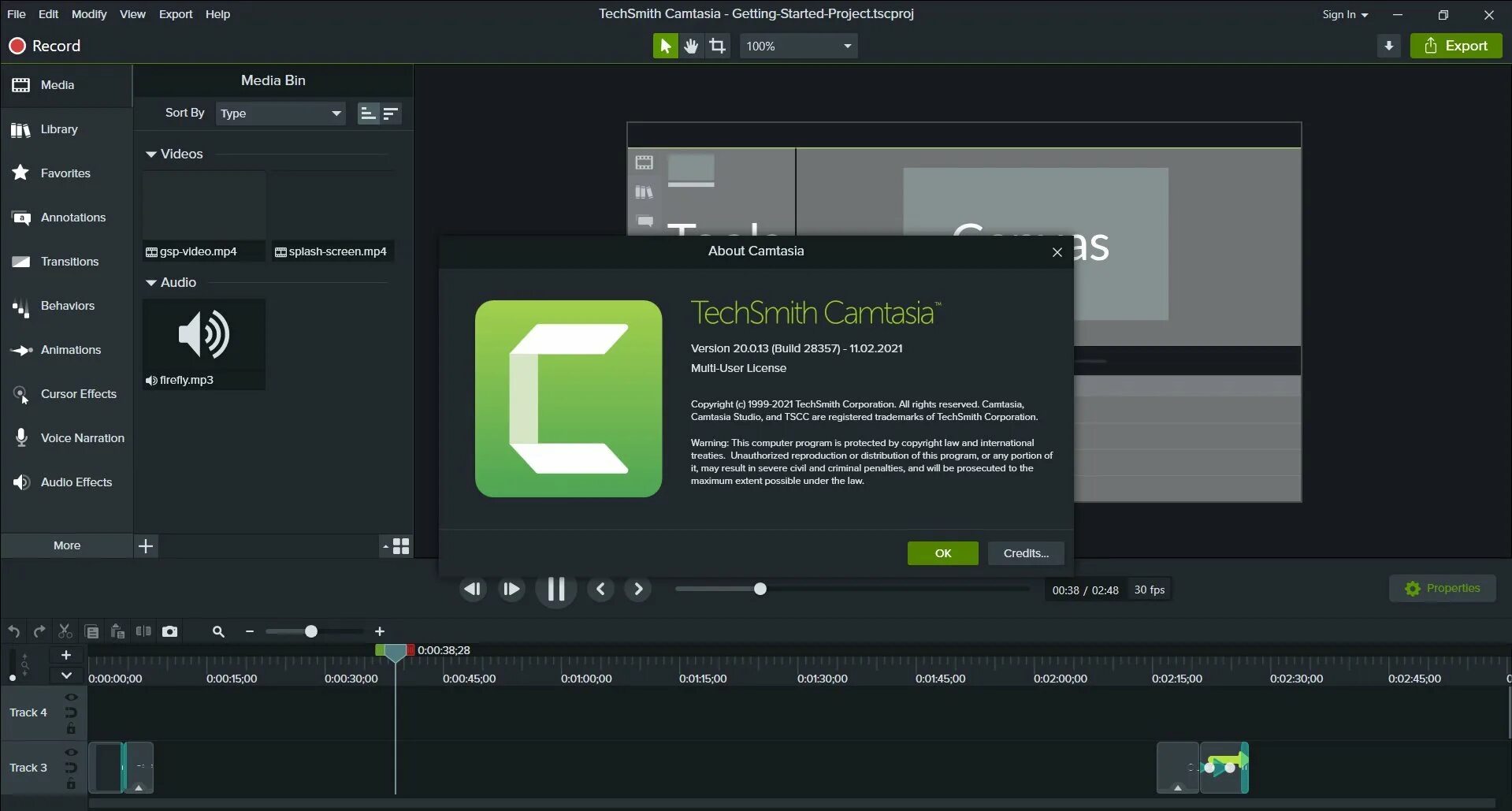Activate the Pan hand tool
The image size is (1512, 811).
point(691,46)
